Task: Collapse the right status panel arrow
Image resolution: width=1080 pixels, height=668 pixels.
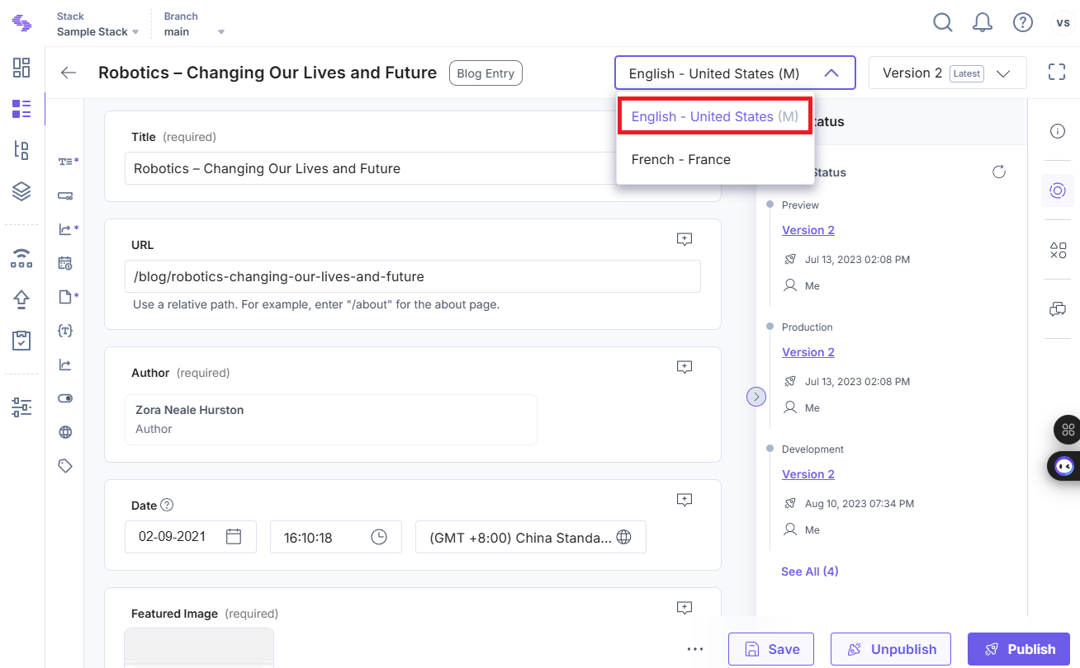Action: [756, 397]
